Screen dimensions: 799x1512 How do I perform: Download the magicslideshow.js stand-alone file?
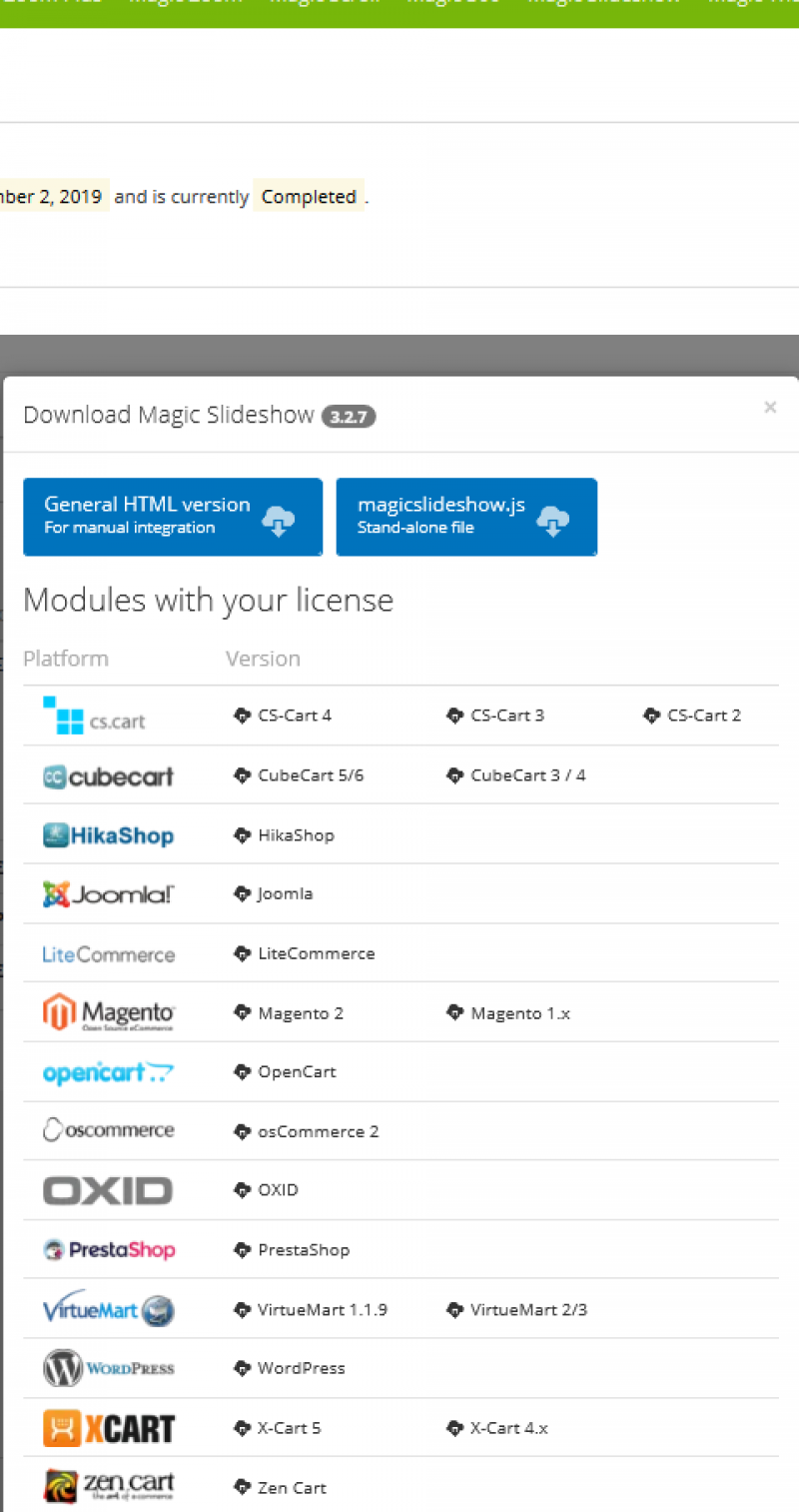[466, 516]
